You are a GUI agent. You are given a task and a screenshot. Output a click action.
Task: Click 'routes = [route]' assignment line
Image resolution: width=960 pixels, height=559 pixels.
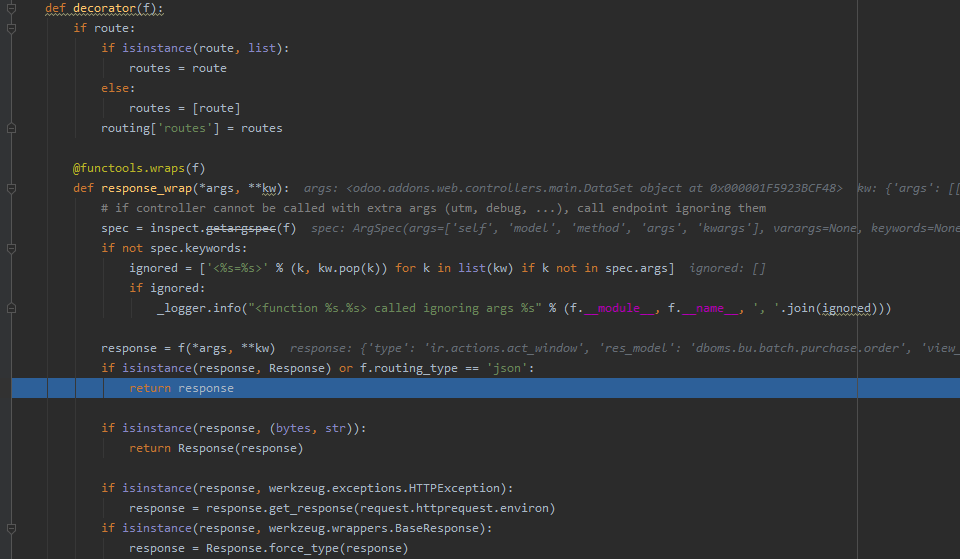pyautogui.click(x=184, y=108)
